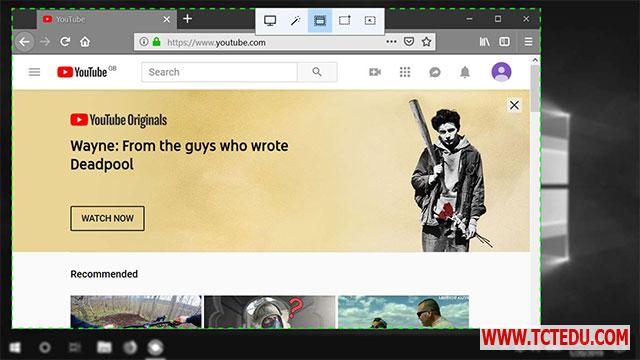Open File Explorer from the taskbar
640x360 pixels.
click(104, 347)
